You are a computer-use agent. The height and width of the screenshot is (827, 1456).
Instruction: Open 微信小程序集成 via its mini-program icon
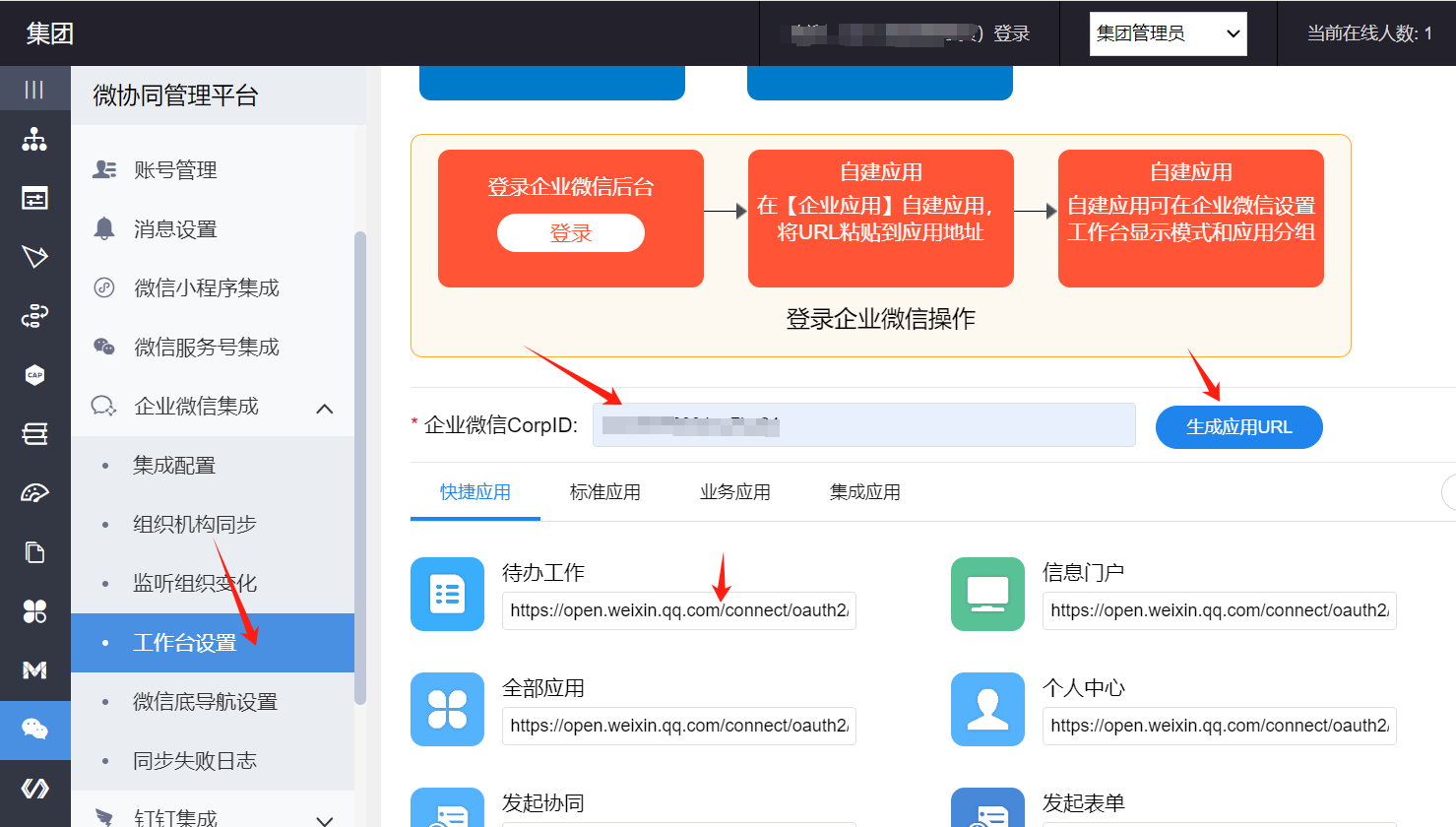coord(103,287)
